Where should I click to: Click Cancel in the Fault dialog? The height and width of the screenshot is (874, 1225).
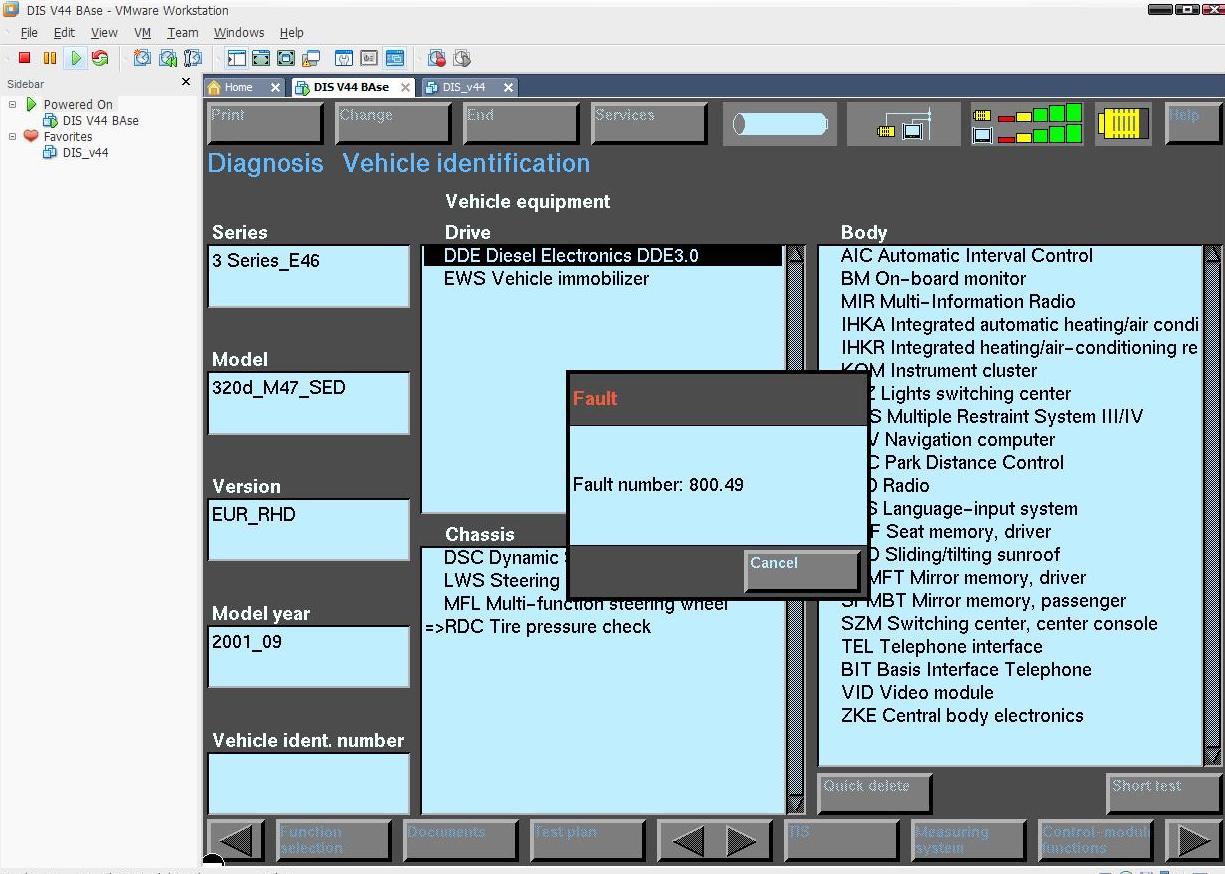coord(802,571)
